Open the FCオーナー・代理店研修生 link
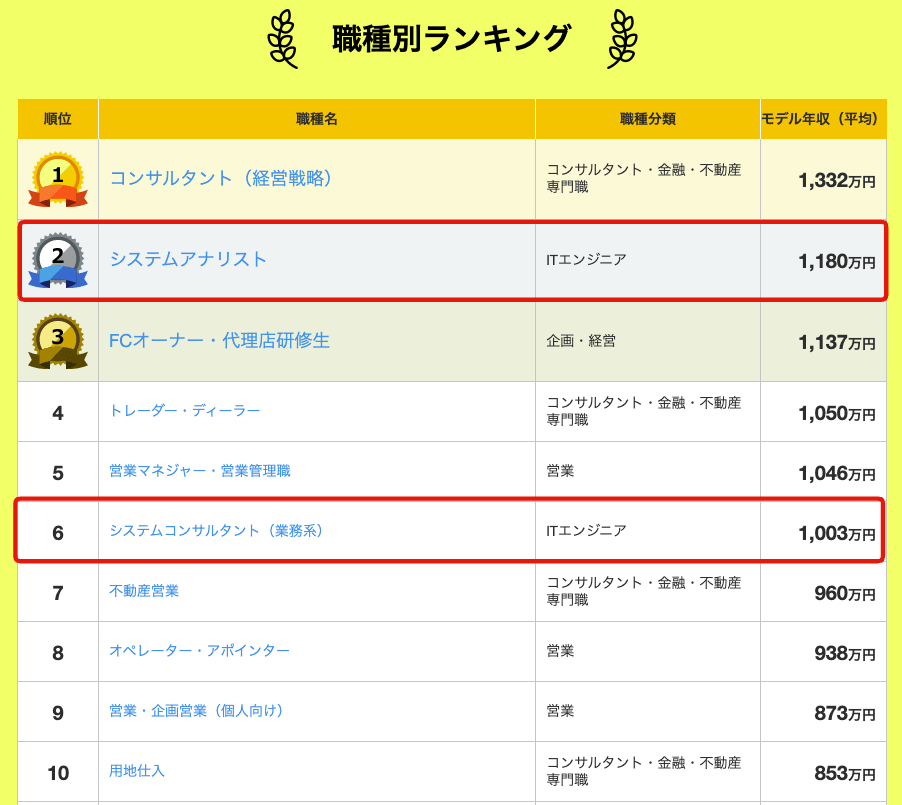This screenshot has height=805, width=902. click(x=219, y=340)
